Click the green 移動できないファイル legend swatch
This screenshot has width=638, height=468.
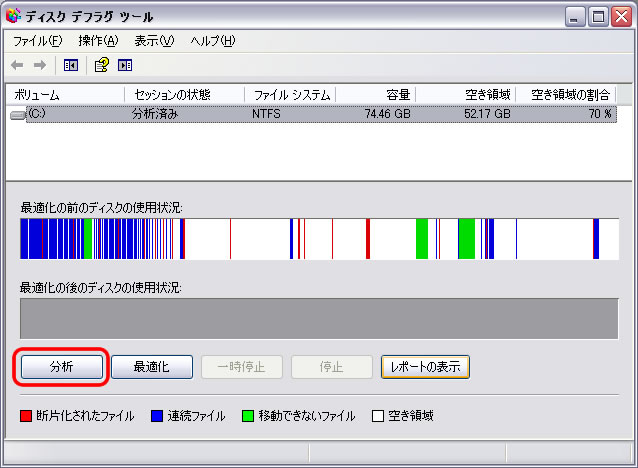[248, 416]
